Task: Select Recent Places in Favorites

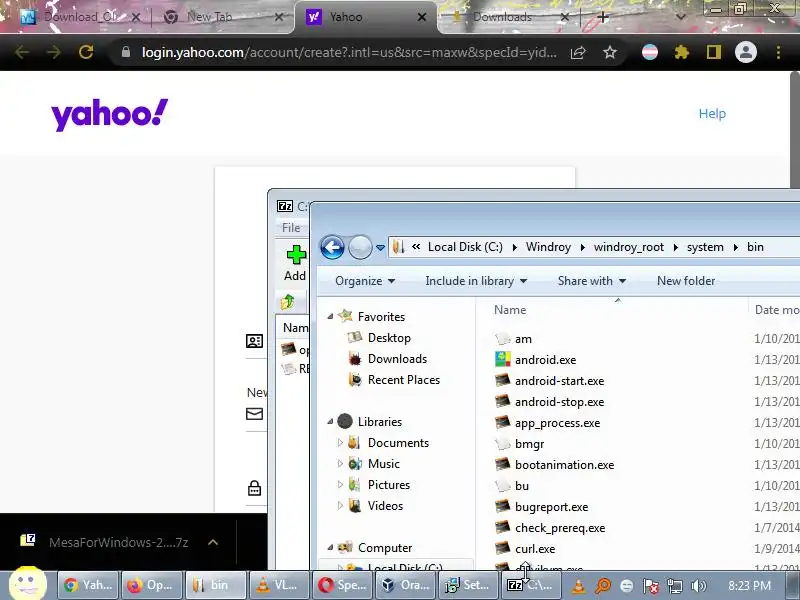Action: 404,380
